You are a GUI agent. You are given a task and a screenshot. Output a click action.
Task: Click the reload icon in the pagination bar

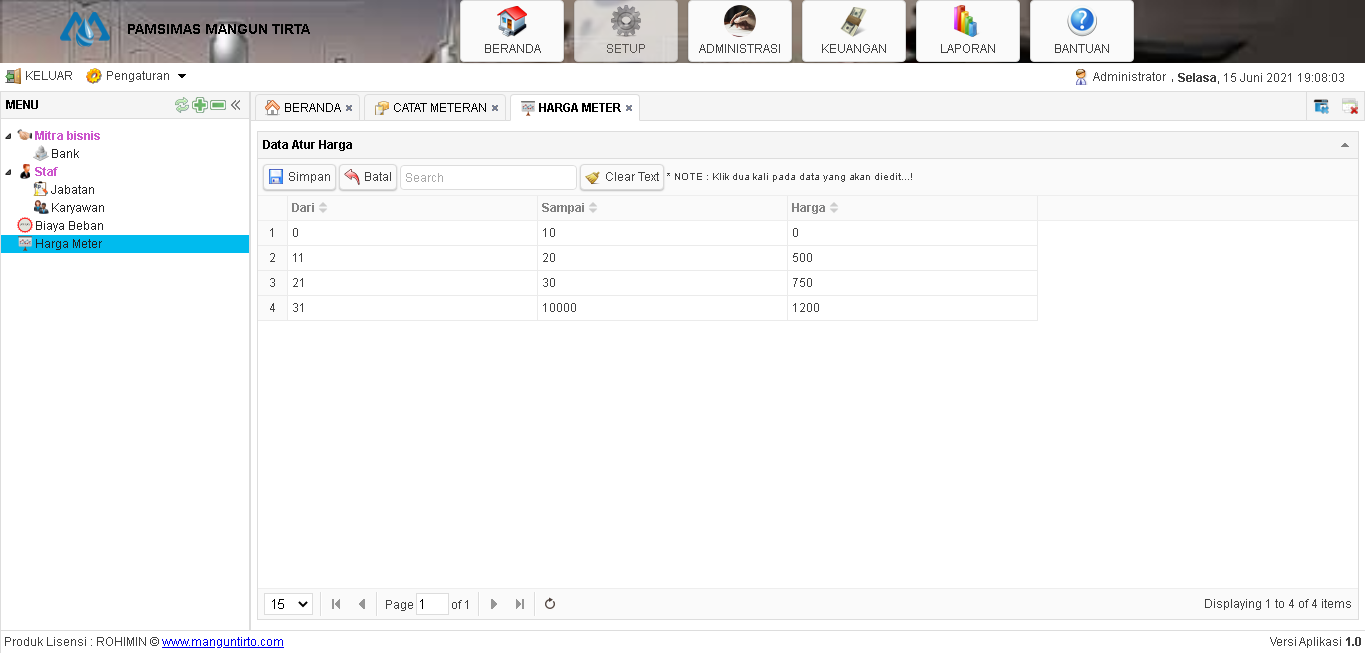pos(550,604)
